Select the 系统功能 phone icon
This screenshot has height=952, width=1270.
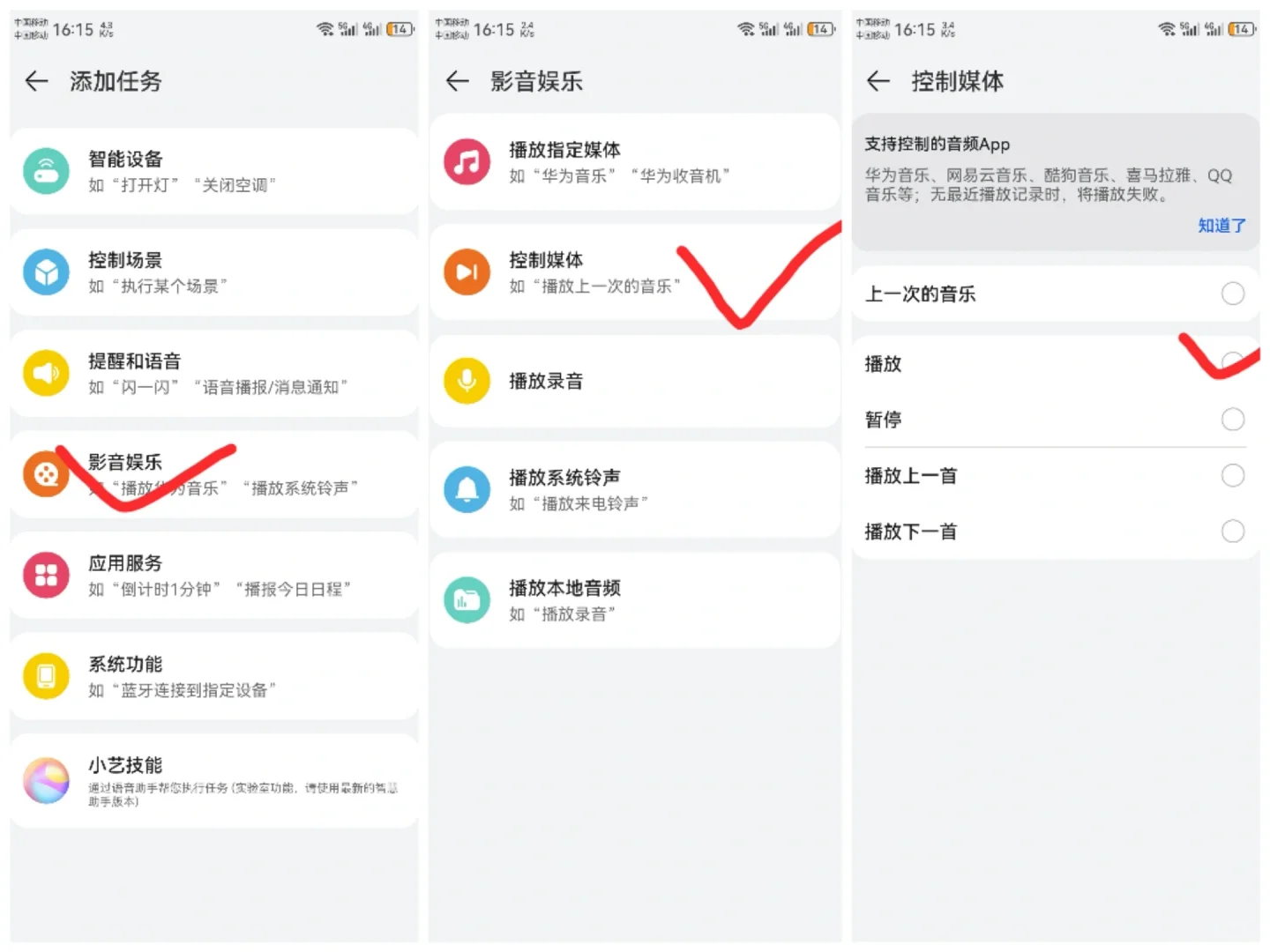46,676
